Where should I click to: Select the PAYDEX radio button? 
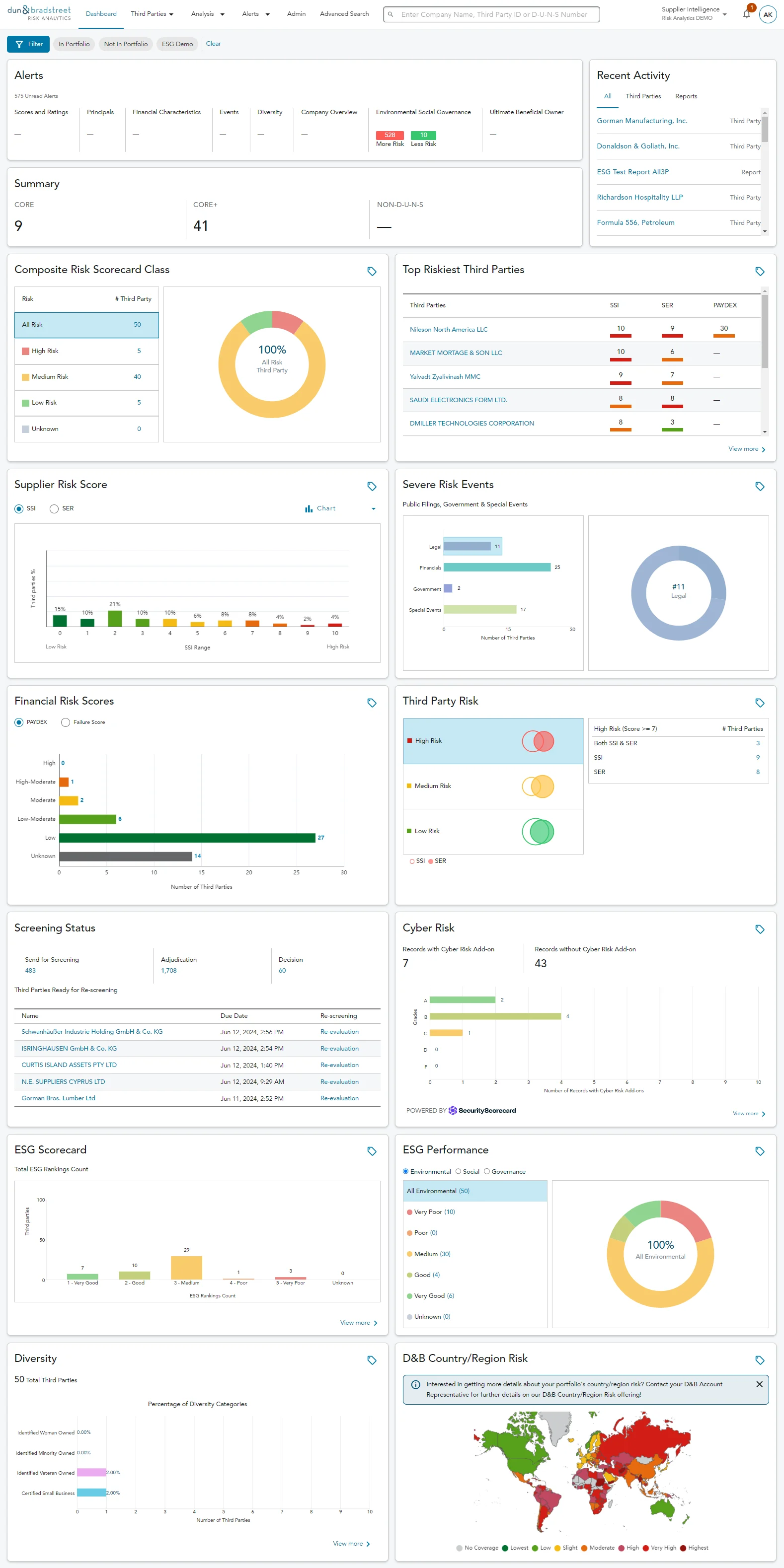click(19, 722)
